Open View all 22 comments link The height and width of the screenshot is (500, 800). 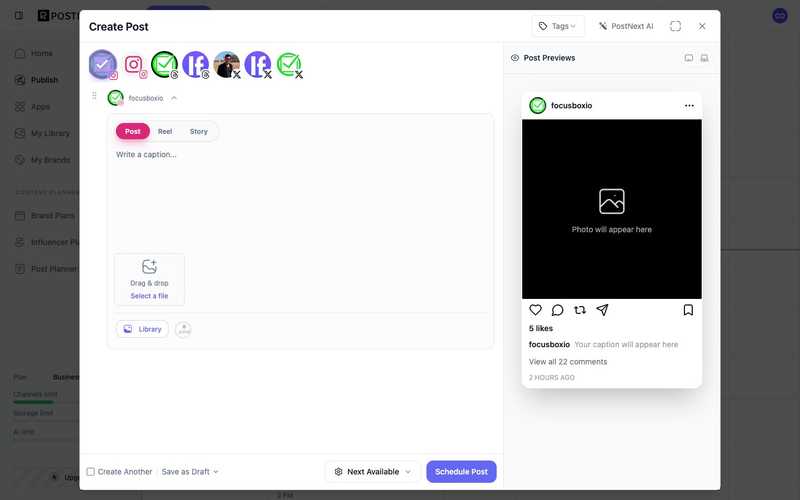(568, 362)
